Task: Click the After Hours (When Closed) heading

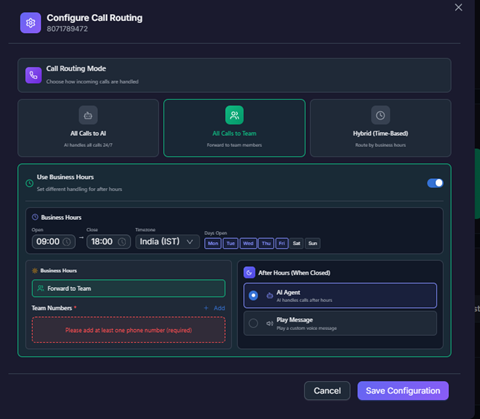Action: click(294, 273)
